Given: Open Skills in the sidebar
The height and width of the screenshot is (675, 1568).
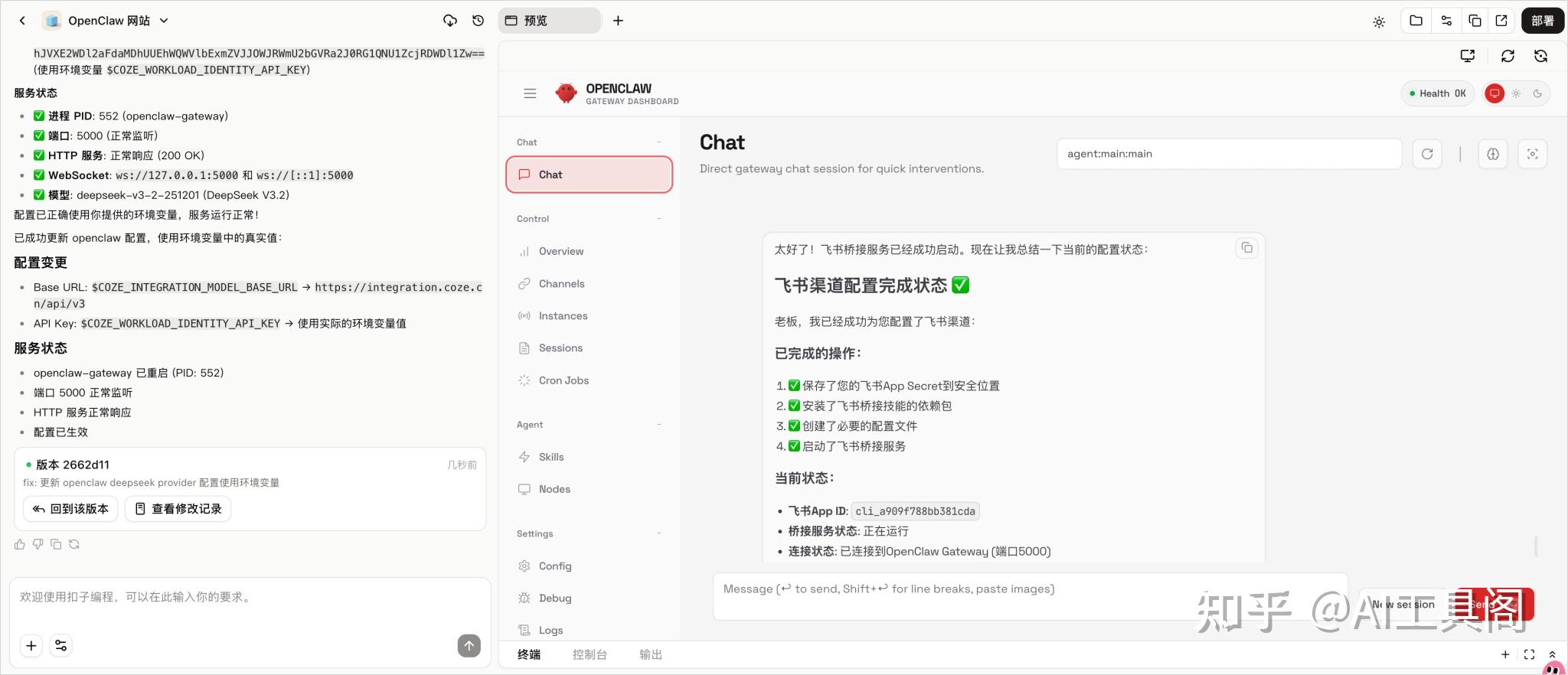Looking at the screenshot, I should click(x=589, y=457).
